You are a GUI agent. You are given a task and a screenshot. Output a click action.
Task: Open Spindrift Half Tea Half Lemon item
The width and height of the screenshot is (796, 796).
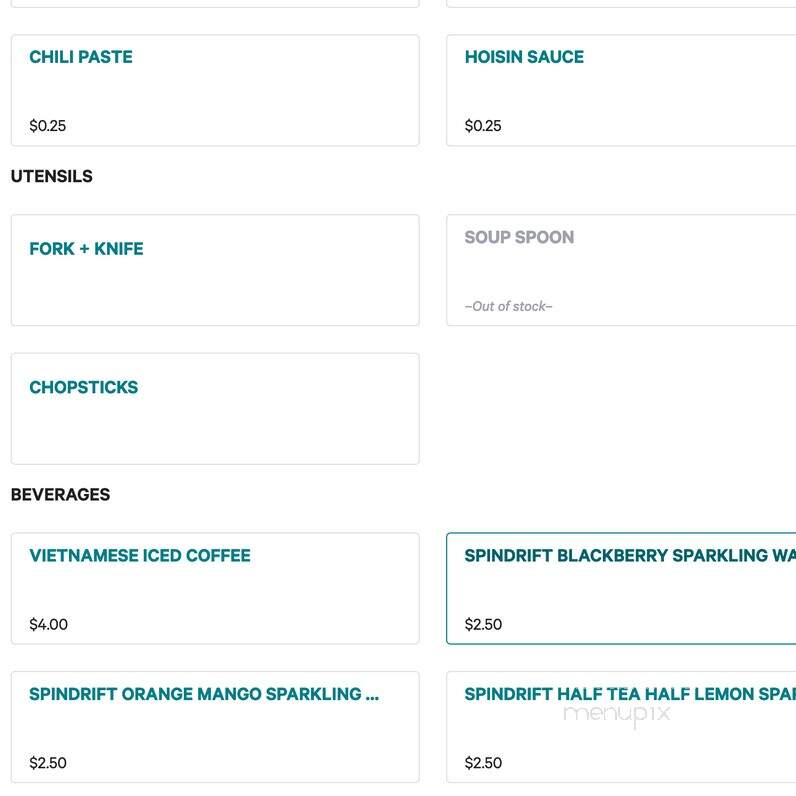pos(621,727)
